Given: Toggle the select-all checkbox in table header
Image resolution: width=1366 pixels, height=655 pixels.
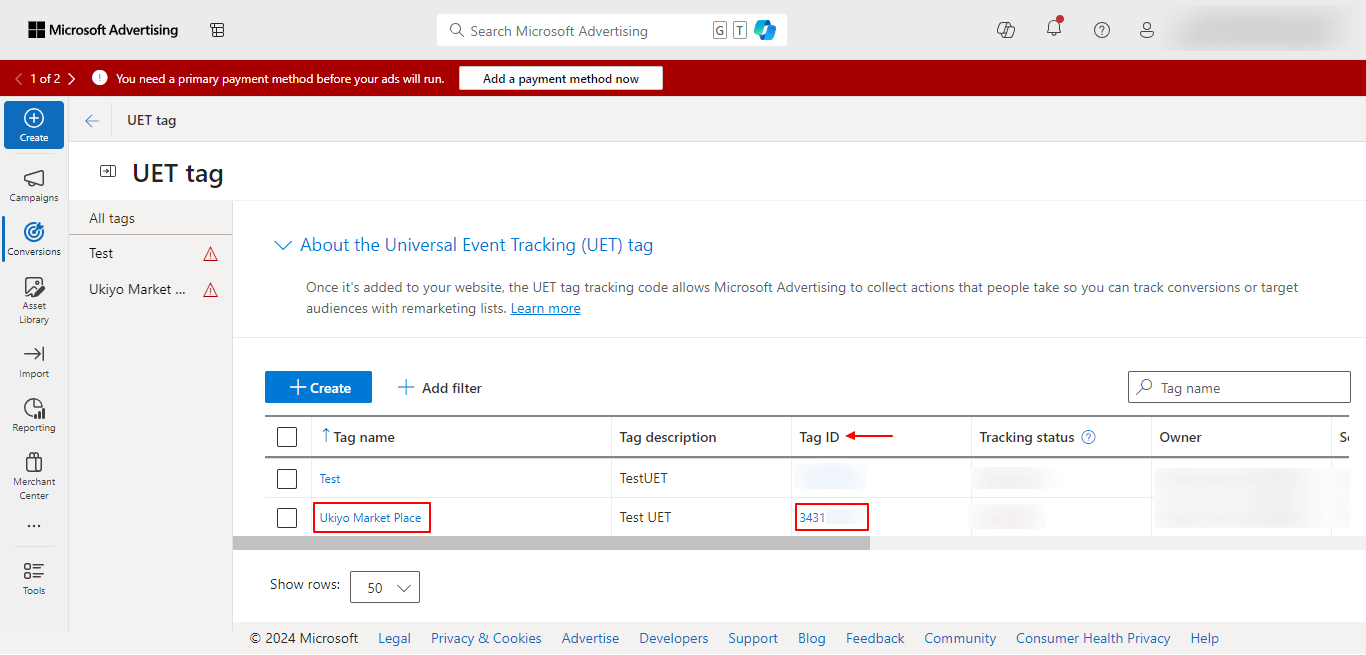Looking at the screenshot, I should 287,437.
